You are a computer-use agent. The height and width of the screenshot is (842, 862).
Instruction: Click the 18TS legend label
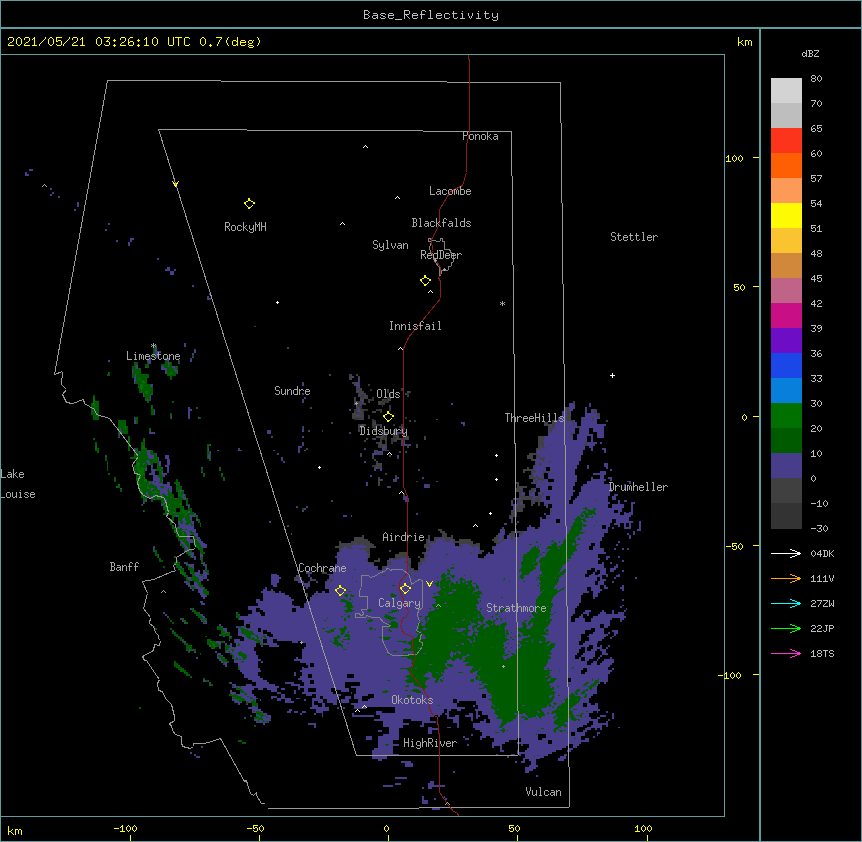click(822, 653)
